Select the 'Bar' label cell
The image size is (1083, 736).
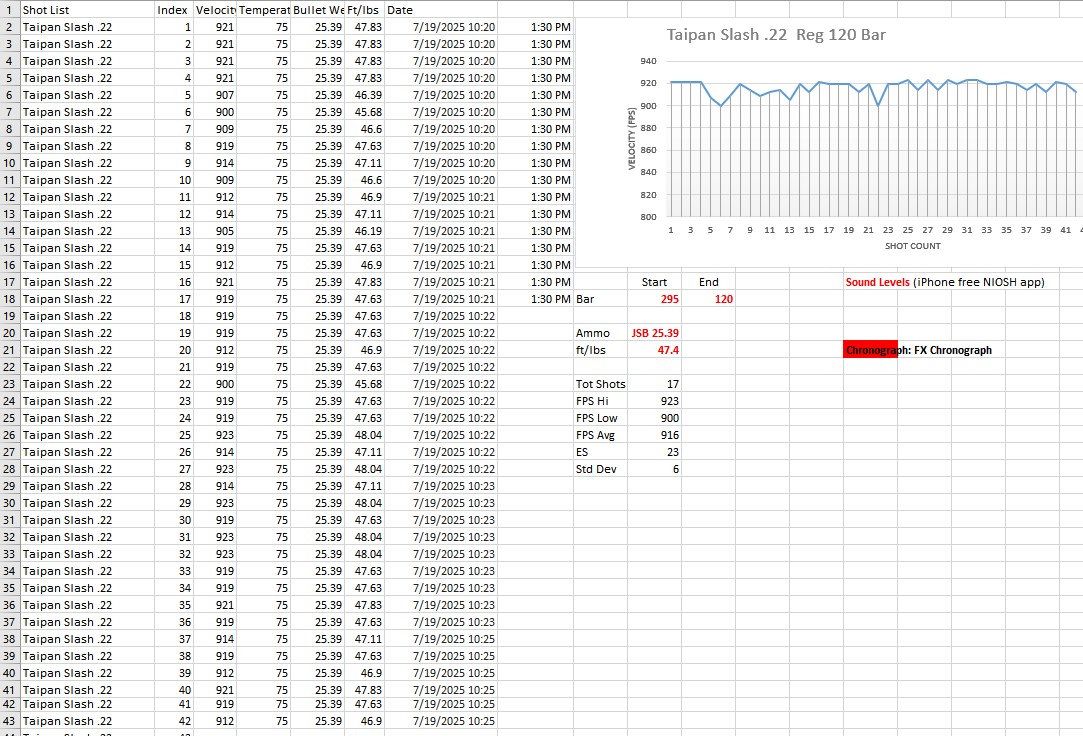coord(600,299)
